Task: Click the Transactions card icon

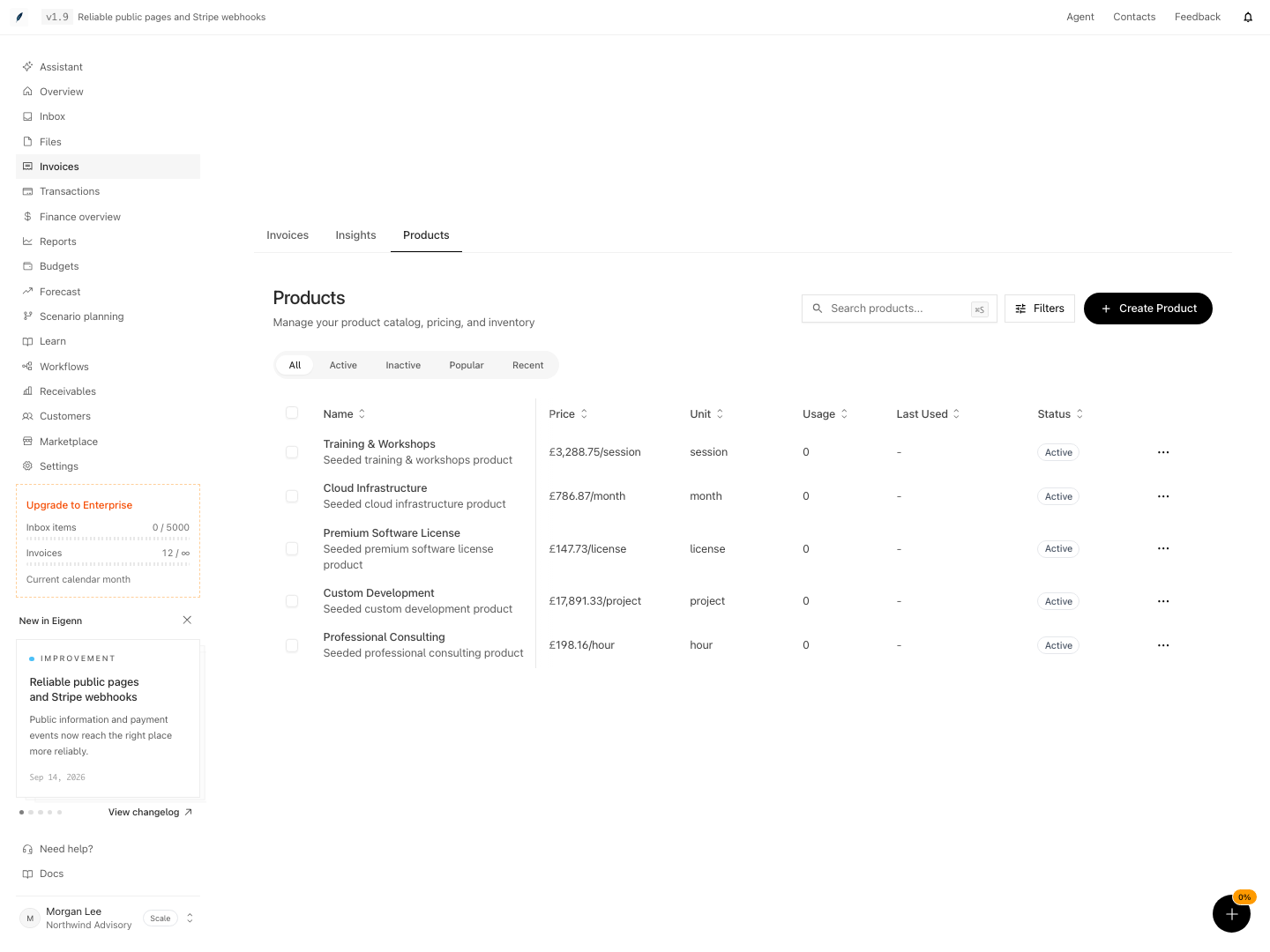Action: (x=27, y=191)
